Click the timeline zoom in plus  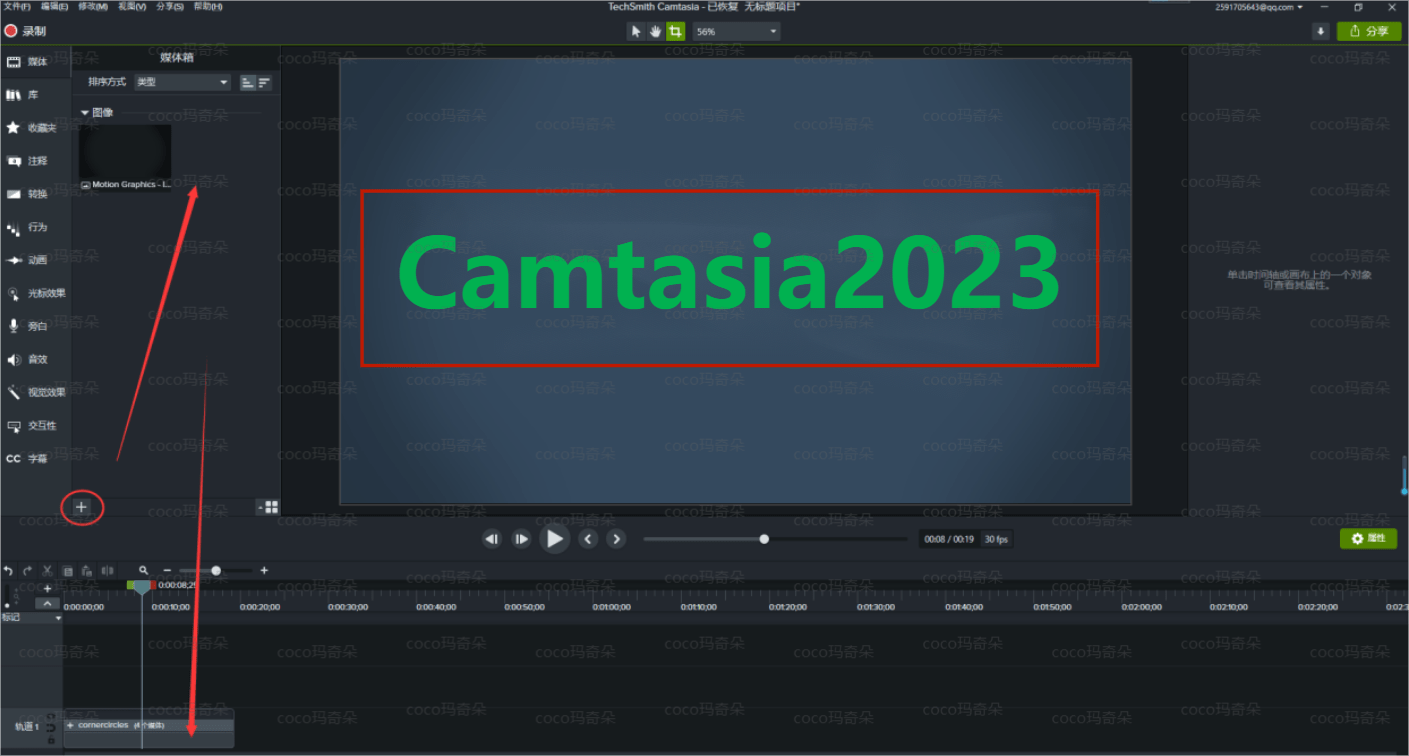(264, 570)
